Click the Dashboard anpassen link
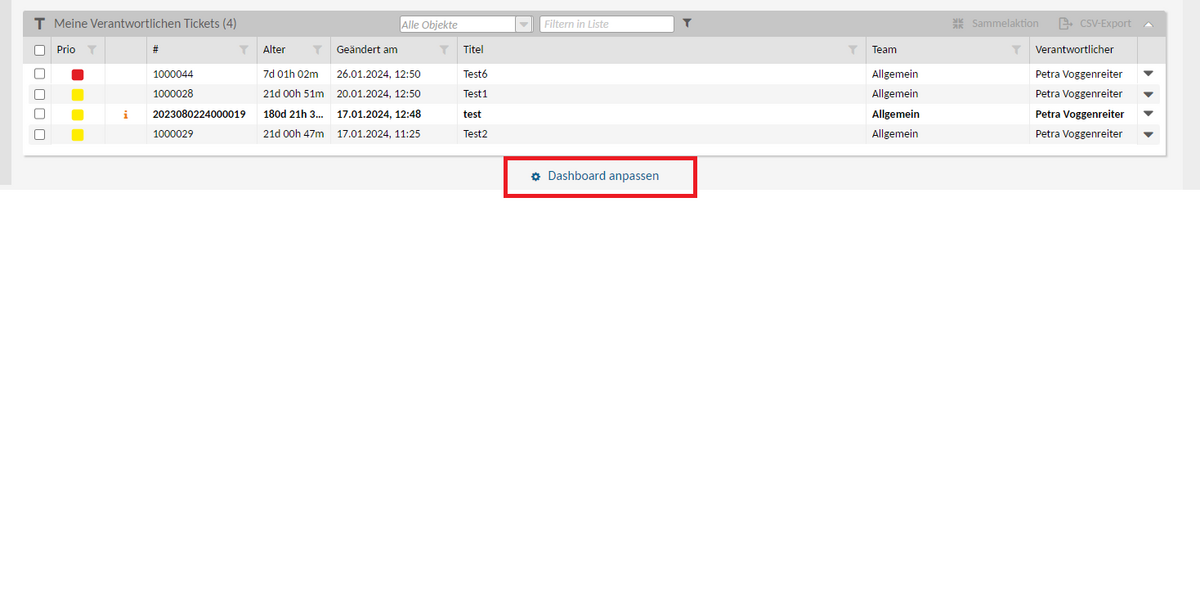 click(602, 176)
